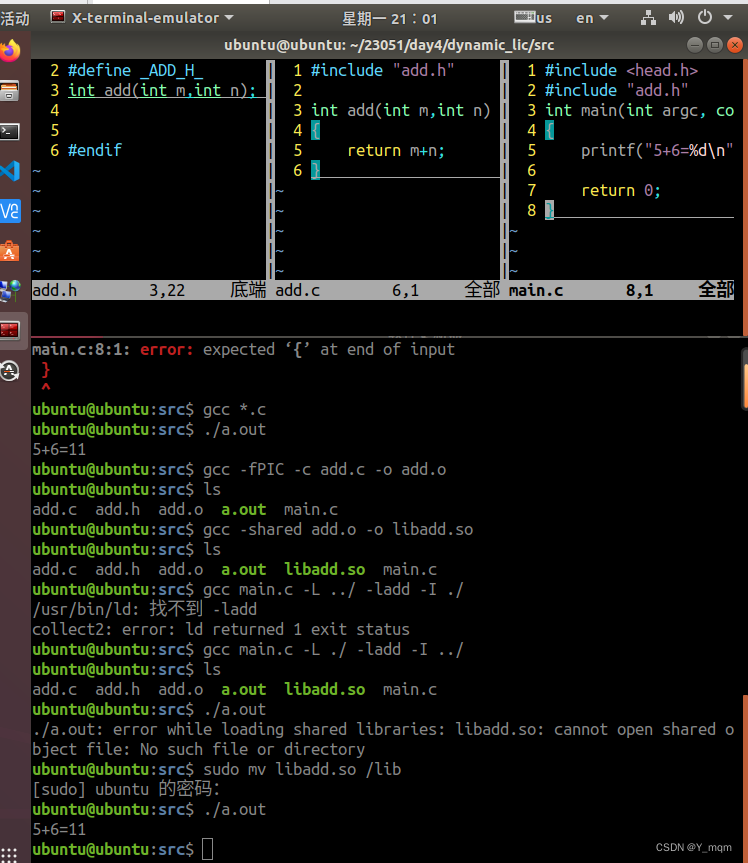Click 'sudo mv libadd.so /lib' command

point(302,769)
